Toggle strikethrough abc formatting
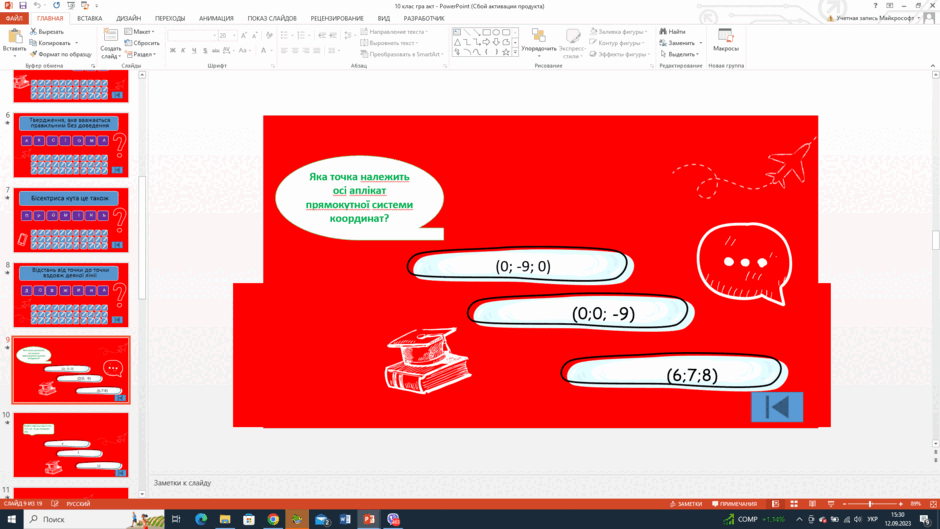Screen dimensions: 940x529 tap(216, 51)
